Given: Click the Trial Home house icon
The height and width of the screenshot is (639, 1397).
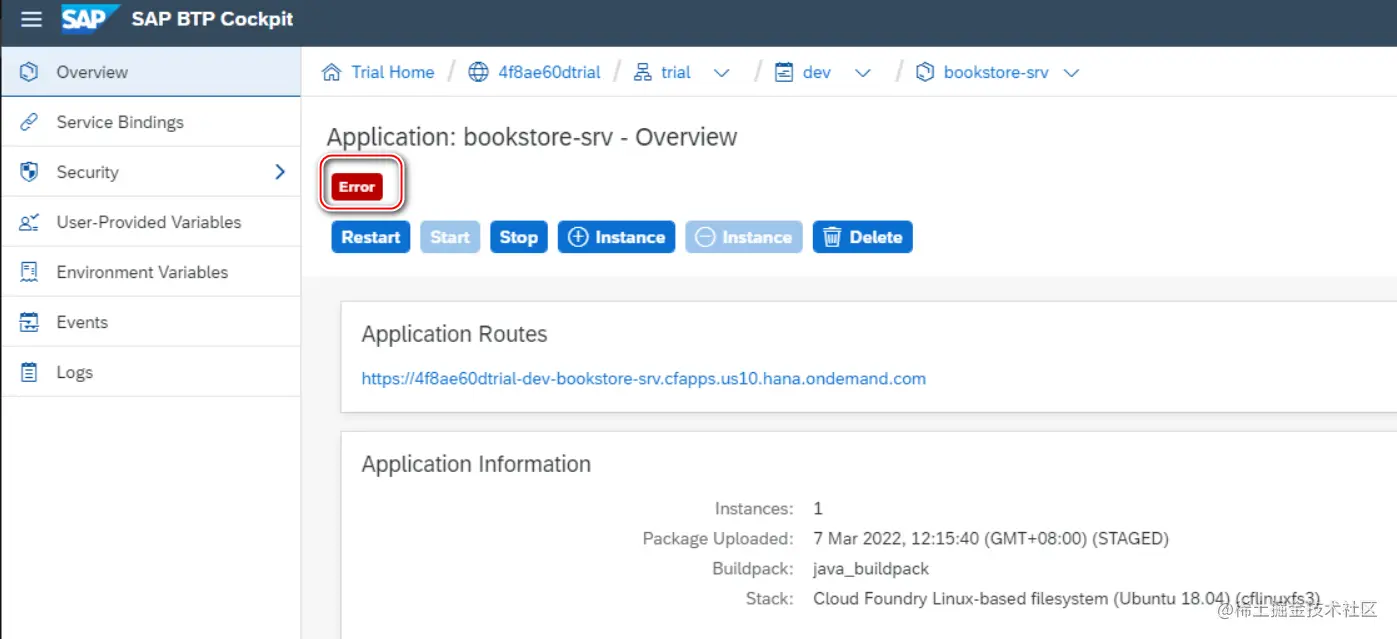Looking at the screenshot, I should click(332, 72).
